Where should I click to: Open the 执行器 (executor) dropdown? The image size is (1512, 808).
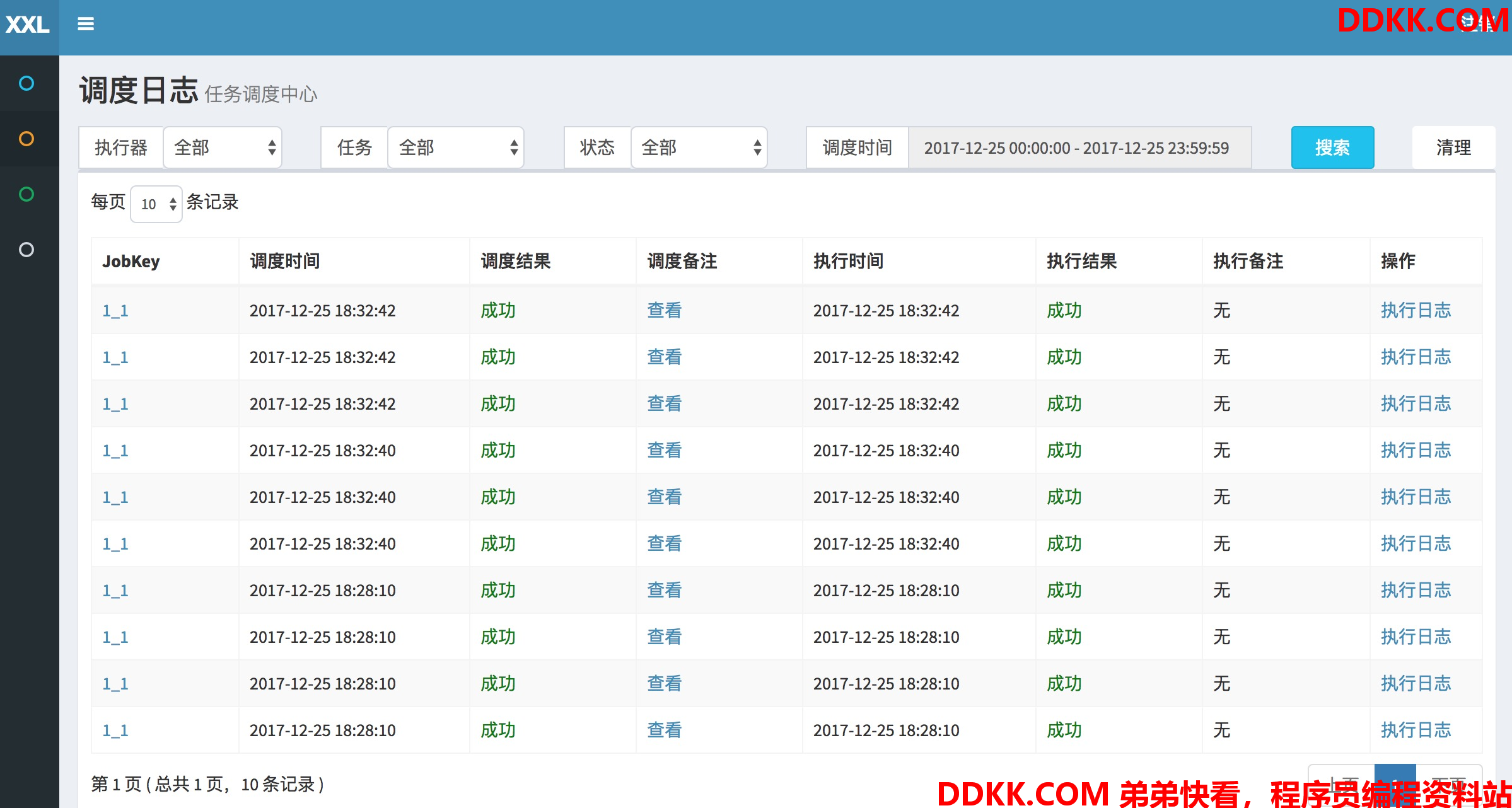point(222,147)
